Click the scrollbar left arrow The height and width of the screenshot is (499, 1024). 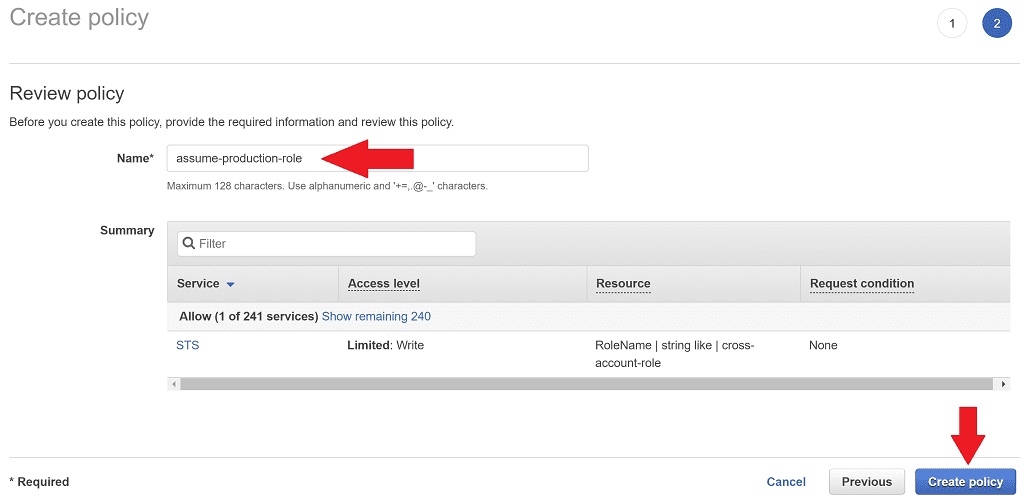pos(174,384)
